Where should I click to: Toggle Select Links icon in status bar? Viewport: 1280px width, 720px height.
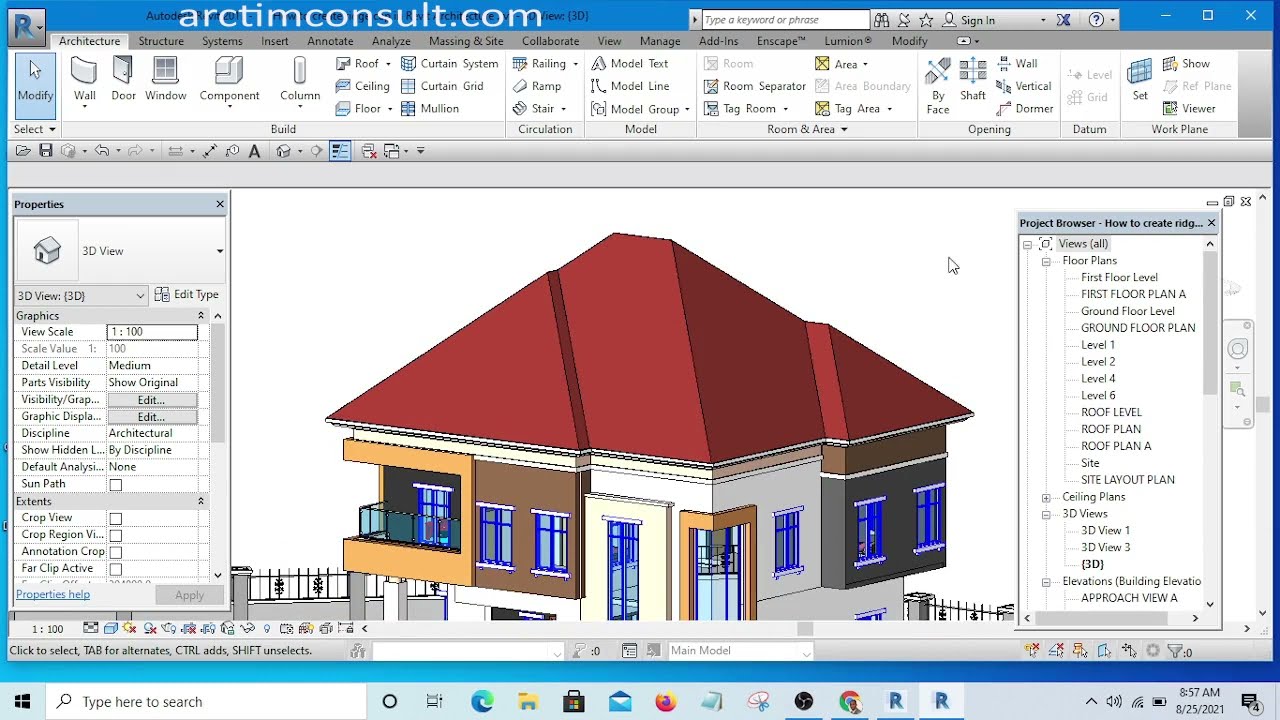click(1033, 651)
